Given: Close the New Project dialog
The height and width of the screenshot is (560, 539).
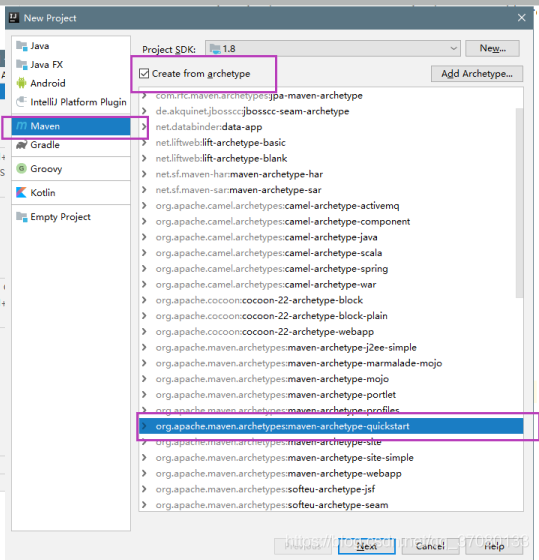Looking at the screenshot, I should click(521, 18).
